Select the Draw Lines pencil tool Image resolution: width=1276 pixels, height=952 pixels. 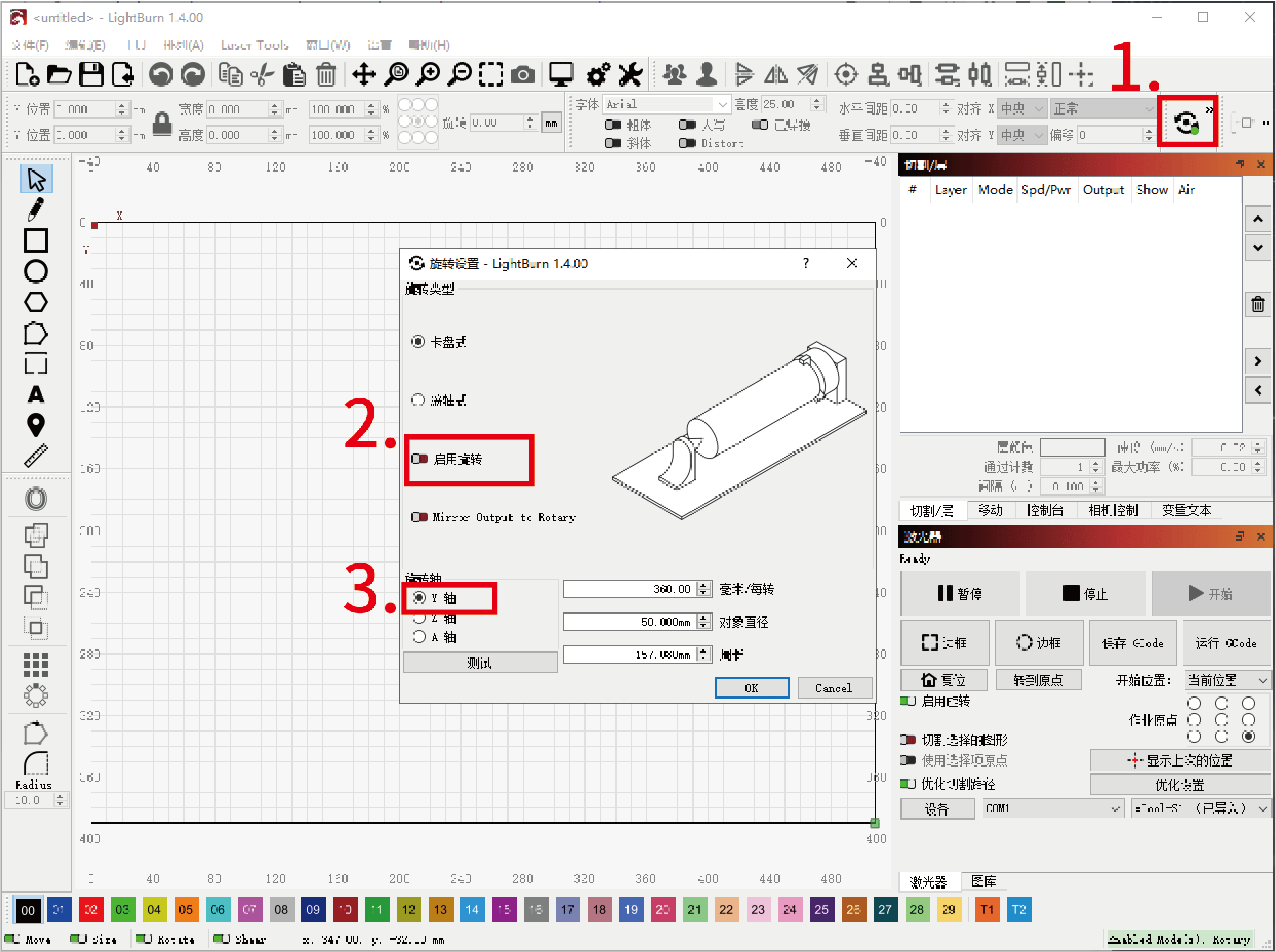tap(35, 209)
